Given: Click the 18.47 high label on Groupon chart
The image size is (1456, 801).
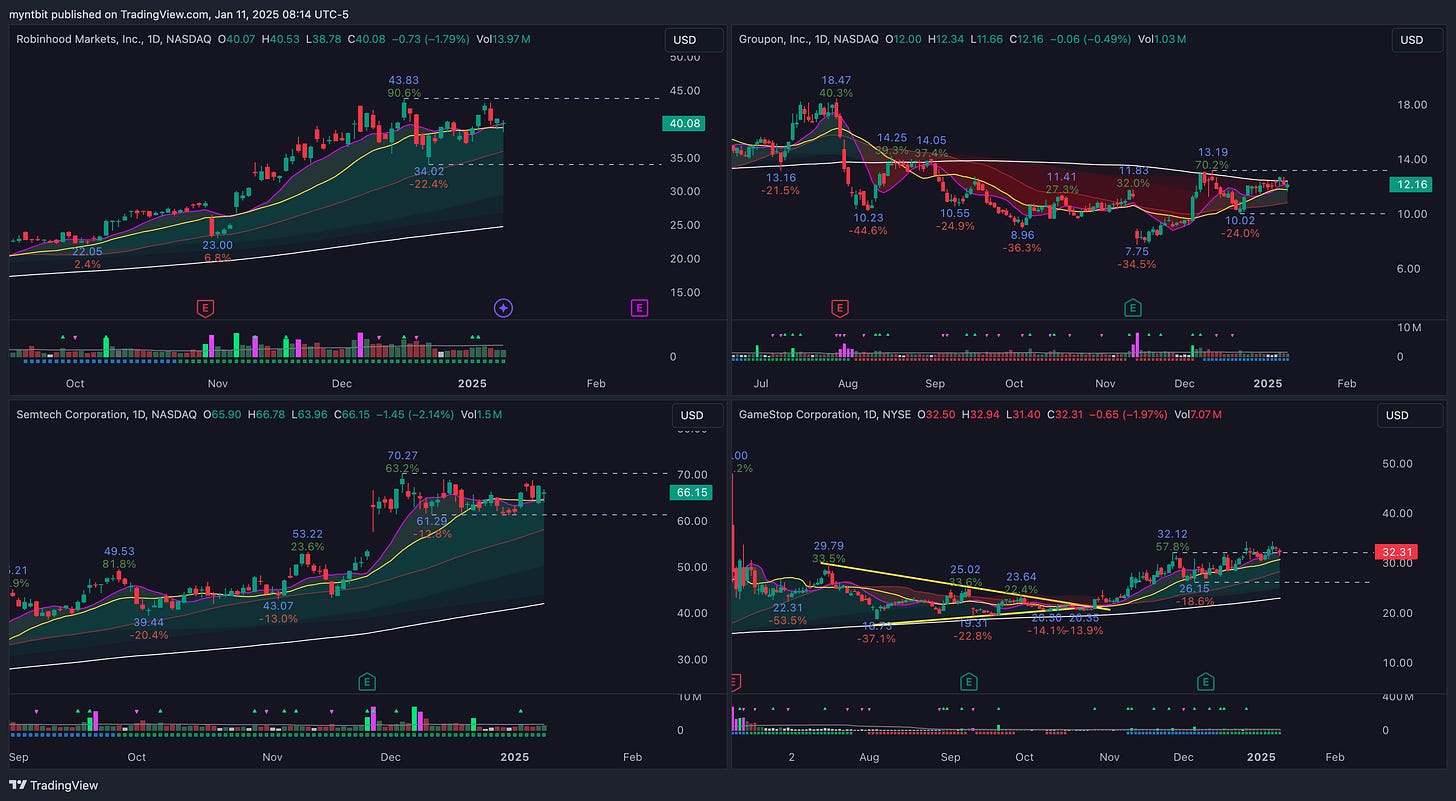Looking at the screenshot, I should (837, 79).
